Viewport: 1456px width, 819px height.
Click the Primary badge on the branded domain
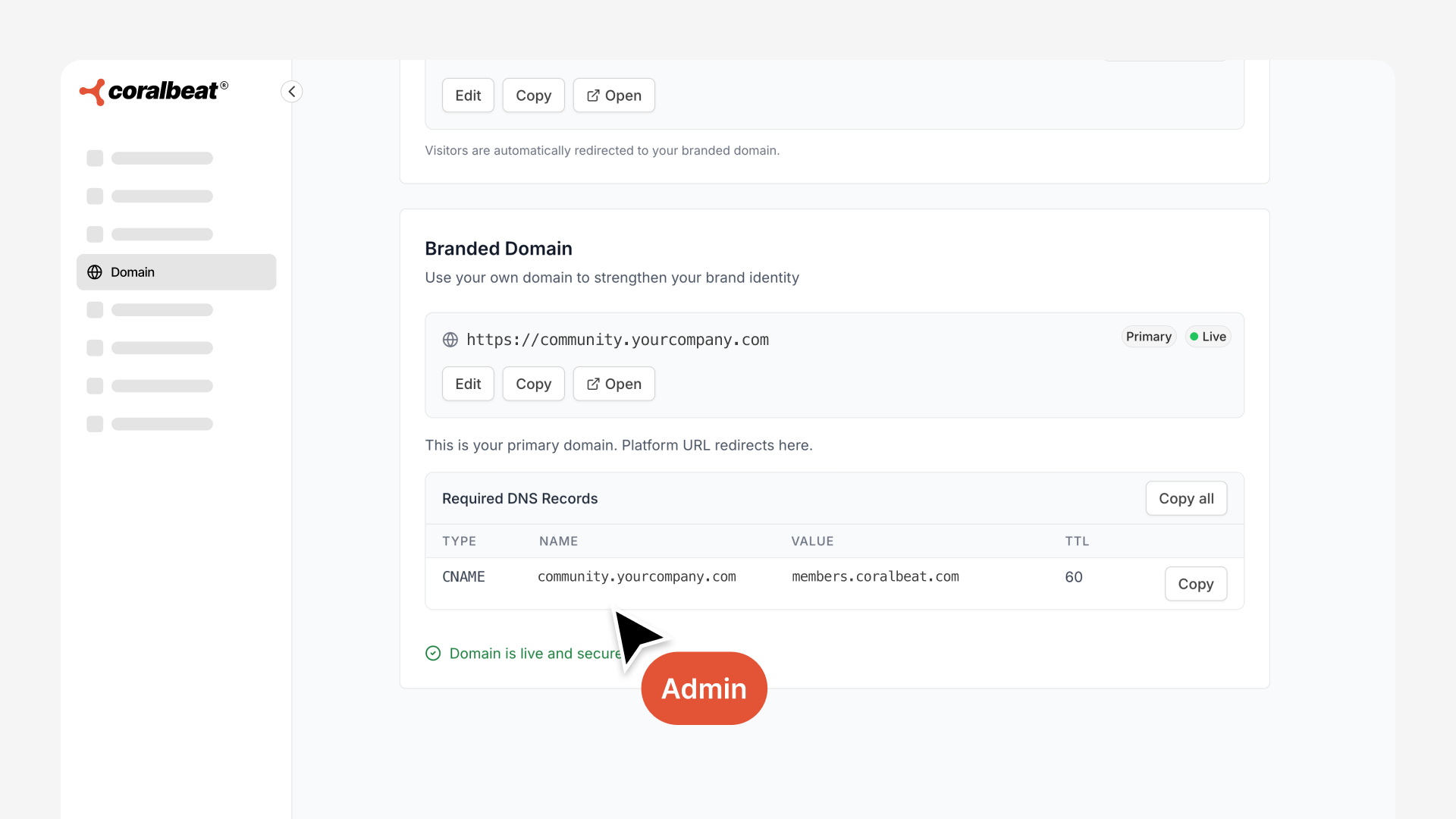coord(1147,336)
